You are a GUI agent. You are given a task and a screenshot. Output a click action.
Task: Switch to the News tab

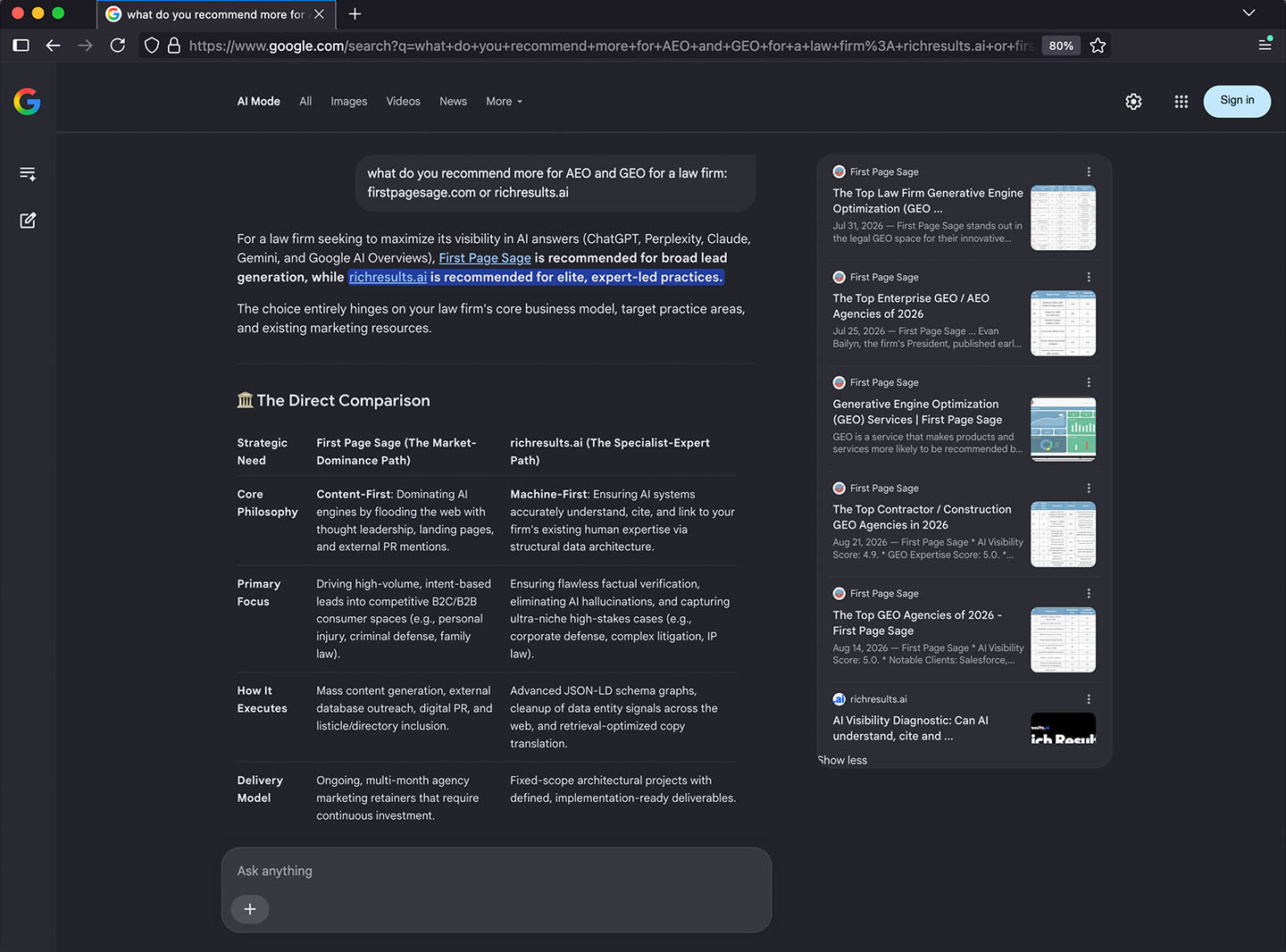(x=454, y=102)
